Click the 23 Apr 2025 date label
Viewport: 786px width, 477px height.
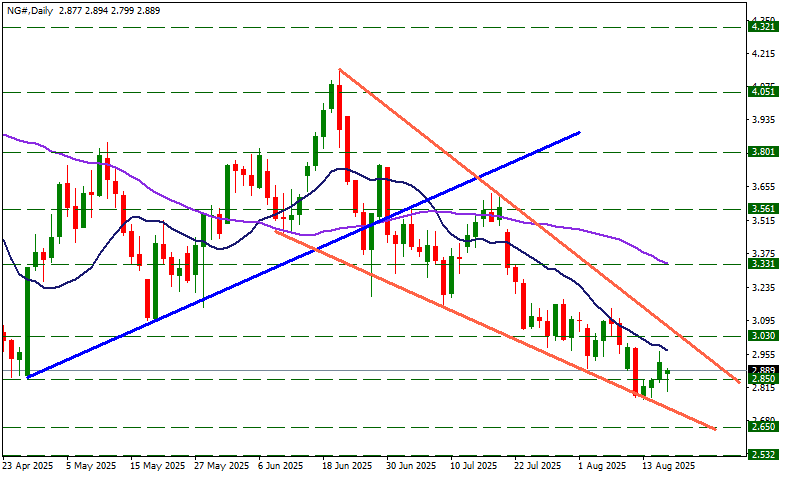tap(28, 466)
